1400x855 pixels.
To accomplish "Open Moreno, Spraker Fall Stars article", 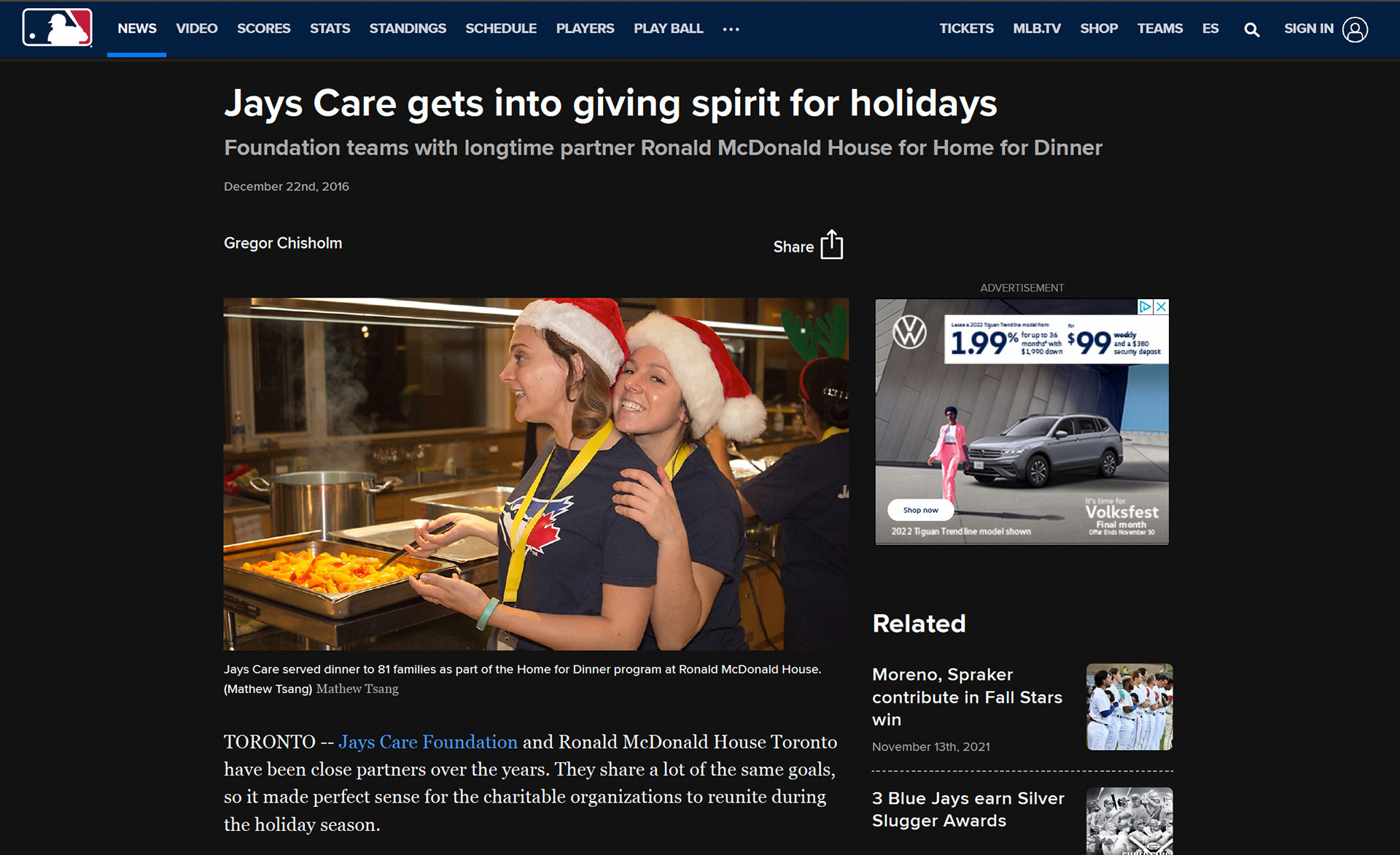I will tap(967, 697).
